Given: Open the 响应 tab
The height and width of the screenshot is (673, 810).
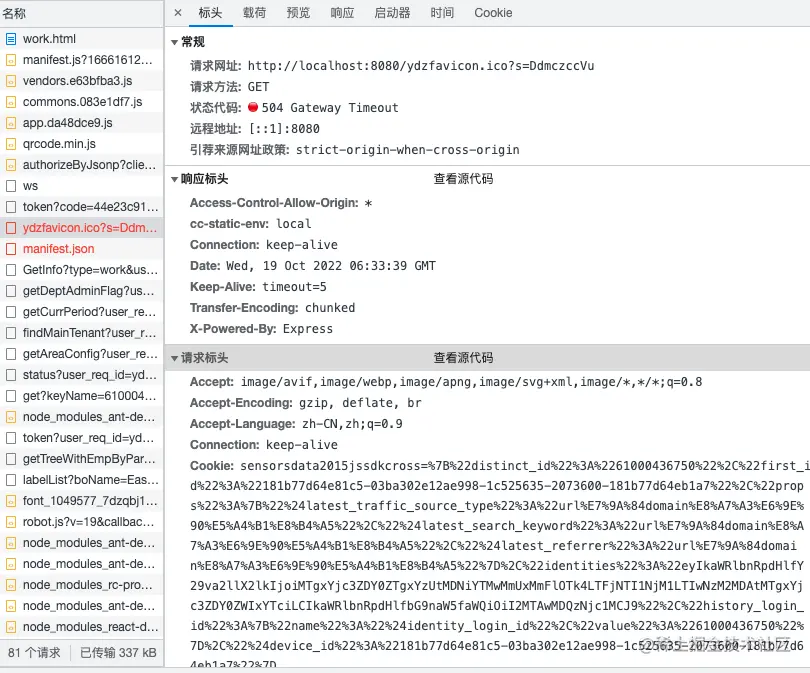Looking at the screenshot, I should click(342, 13).
